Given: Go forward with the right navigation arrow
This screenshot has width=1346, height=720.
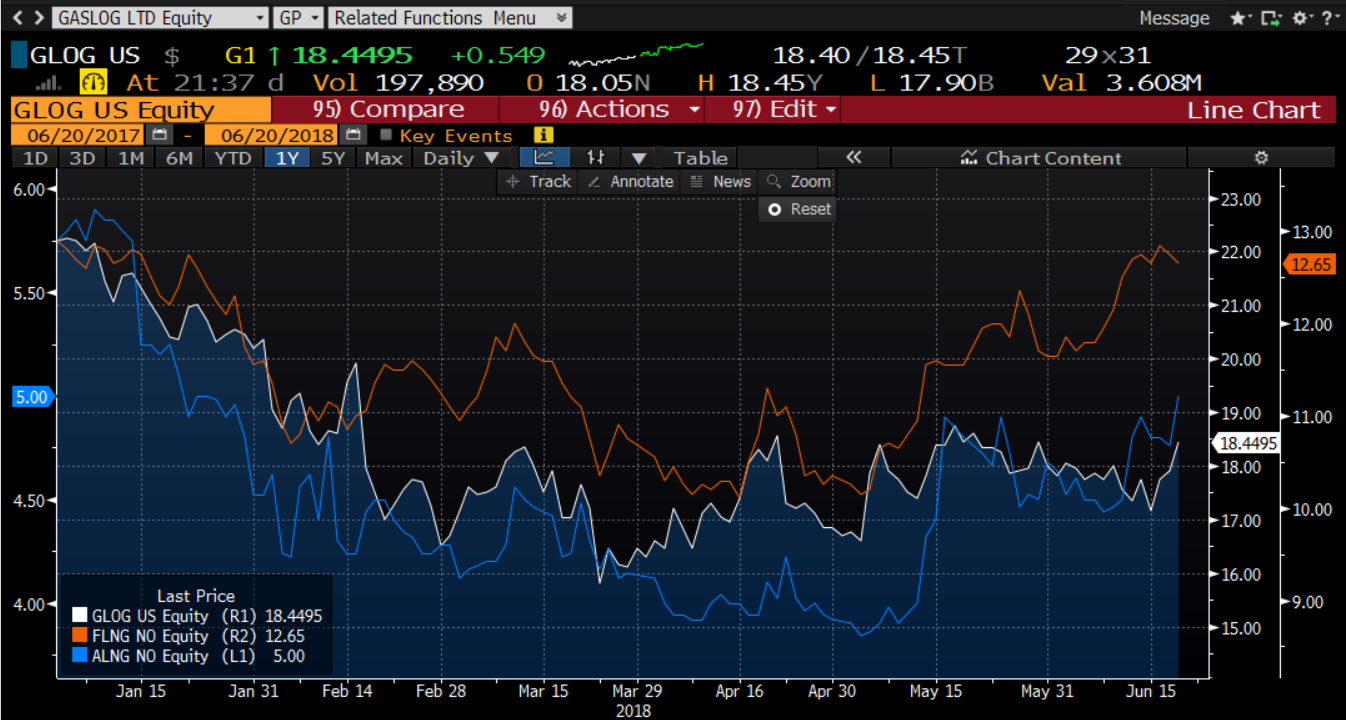Looking at the screenshot, I should pos(37,18).
